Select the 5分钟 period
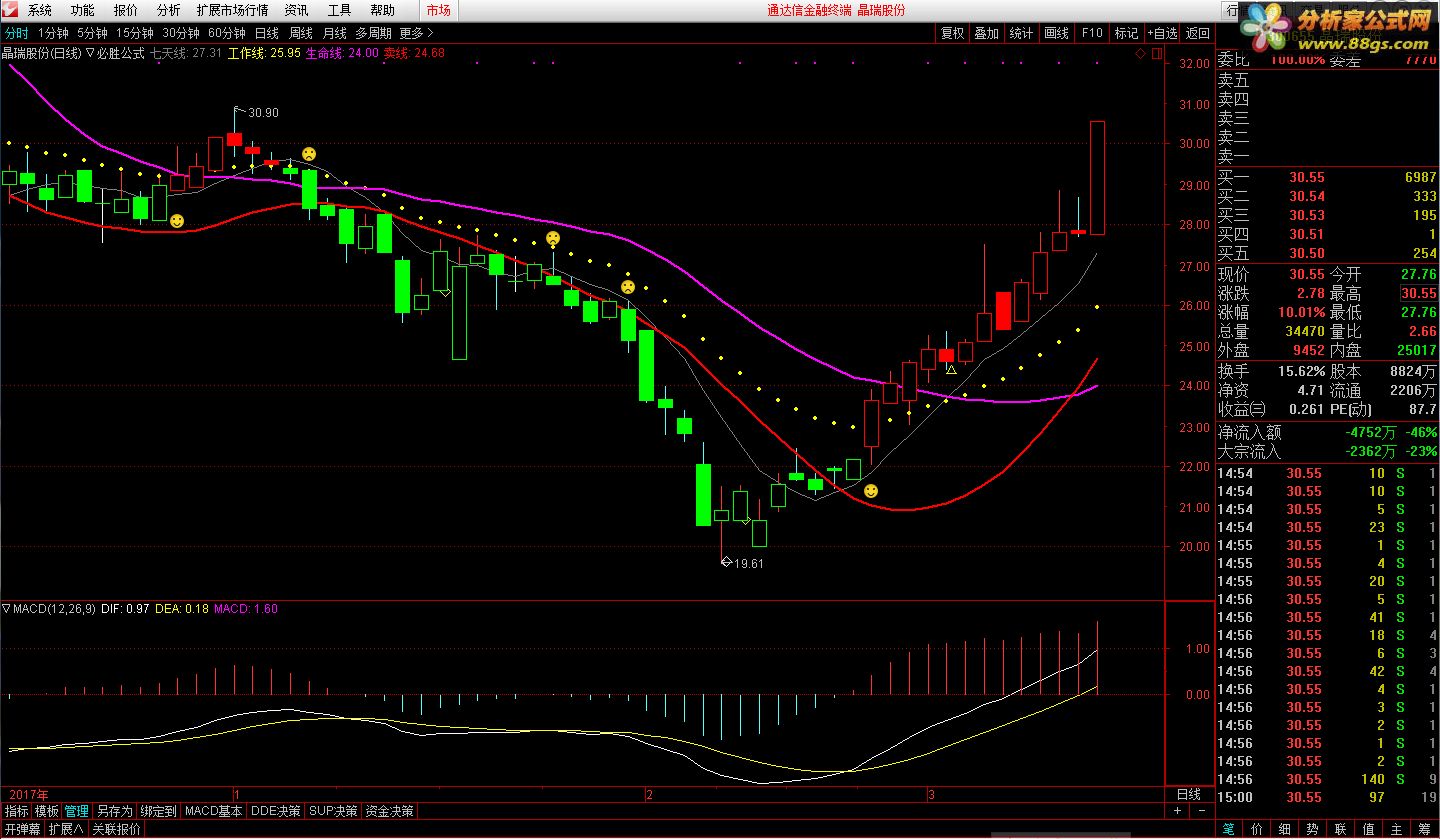Viewport: 1440px width, 839px height. (x=92, y=33)
